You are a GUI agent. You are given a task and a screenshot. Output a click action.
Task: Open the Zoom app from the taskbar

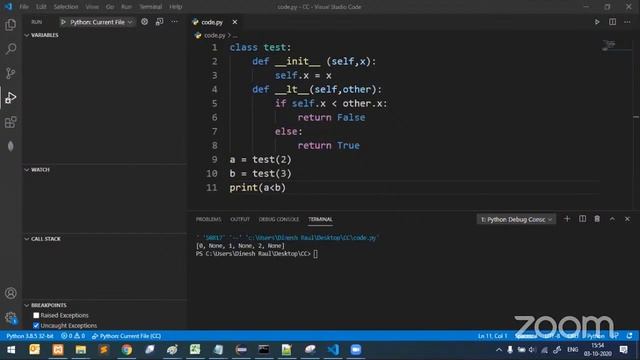tap(356, 350)
